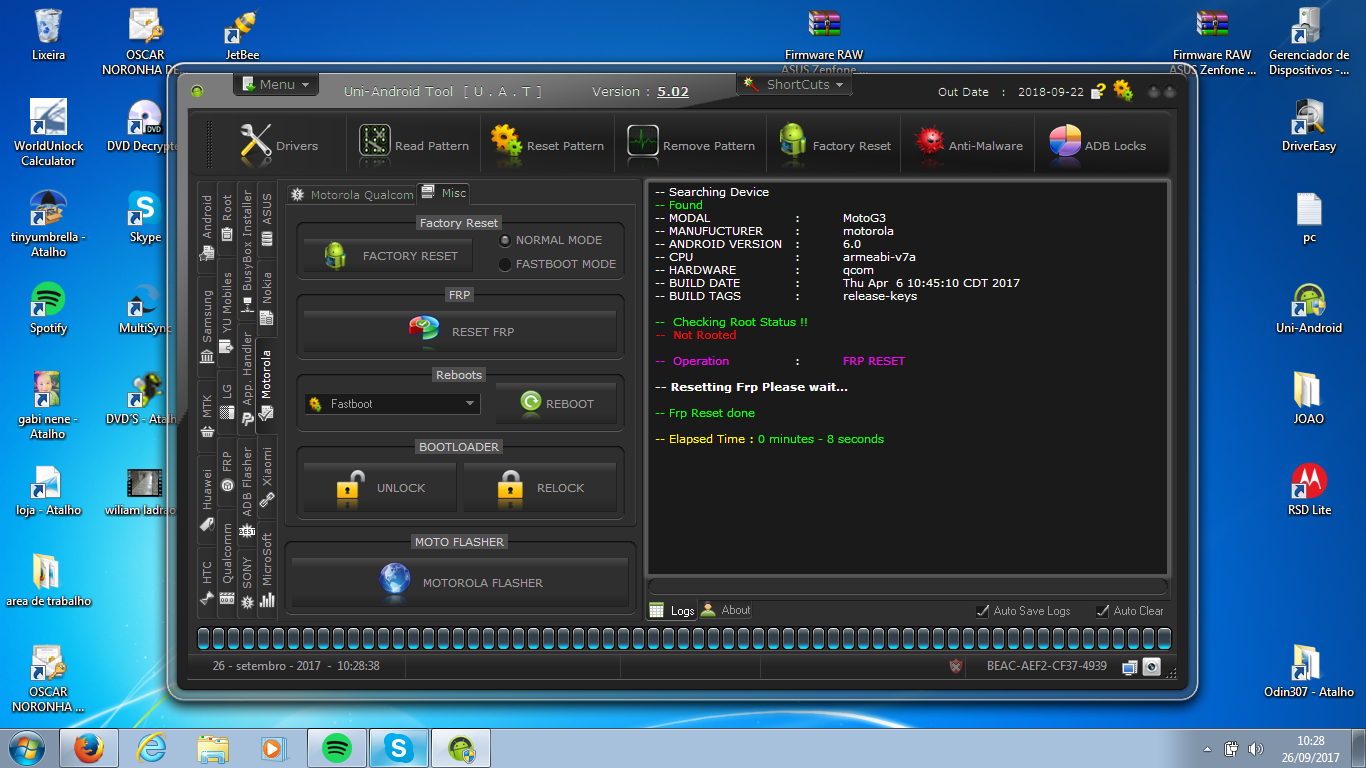Click the blue segmented progress bar
This screenshot has width=1366, height=768.
tap(684, 639)
